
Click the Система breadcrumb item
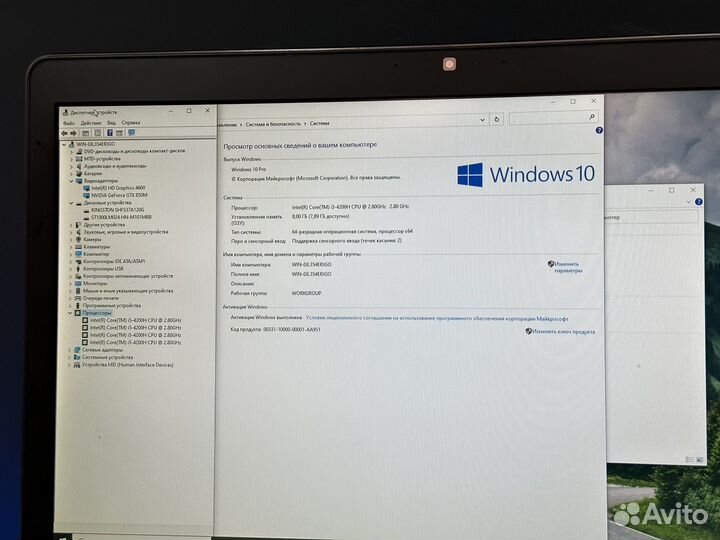point(320,123)
